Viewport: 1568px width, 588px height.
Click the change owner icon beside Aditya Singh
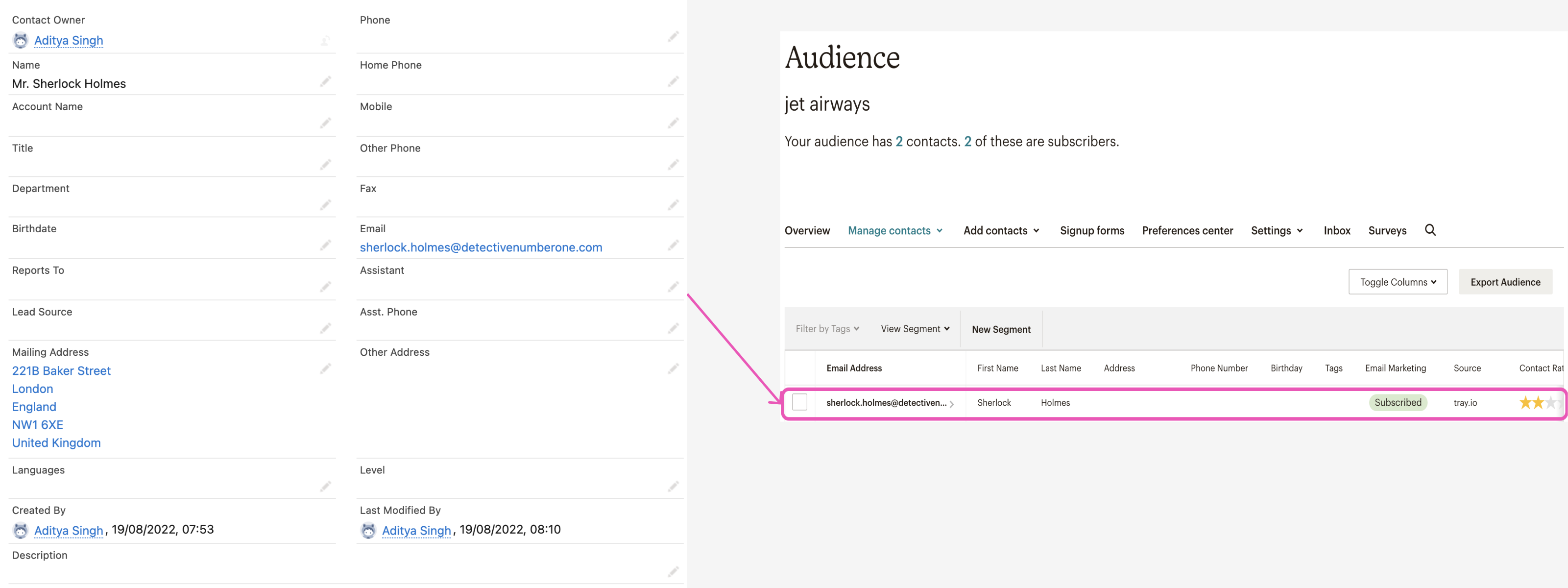click(326, 41)
